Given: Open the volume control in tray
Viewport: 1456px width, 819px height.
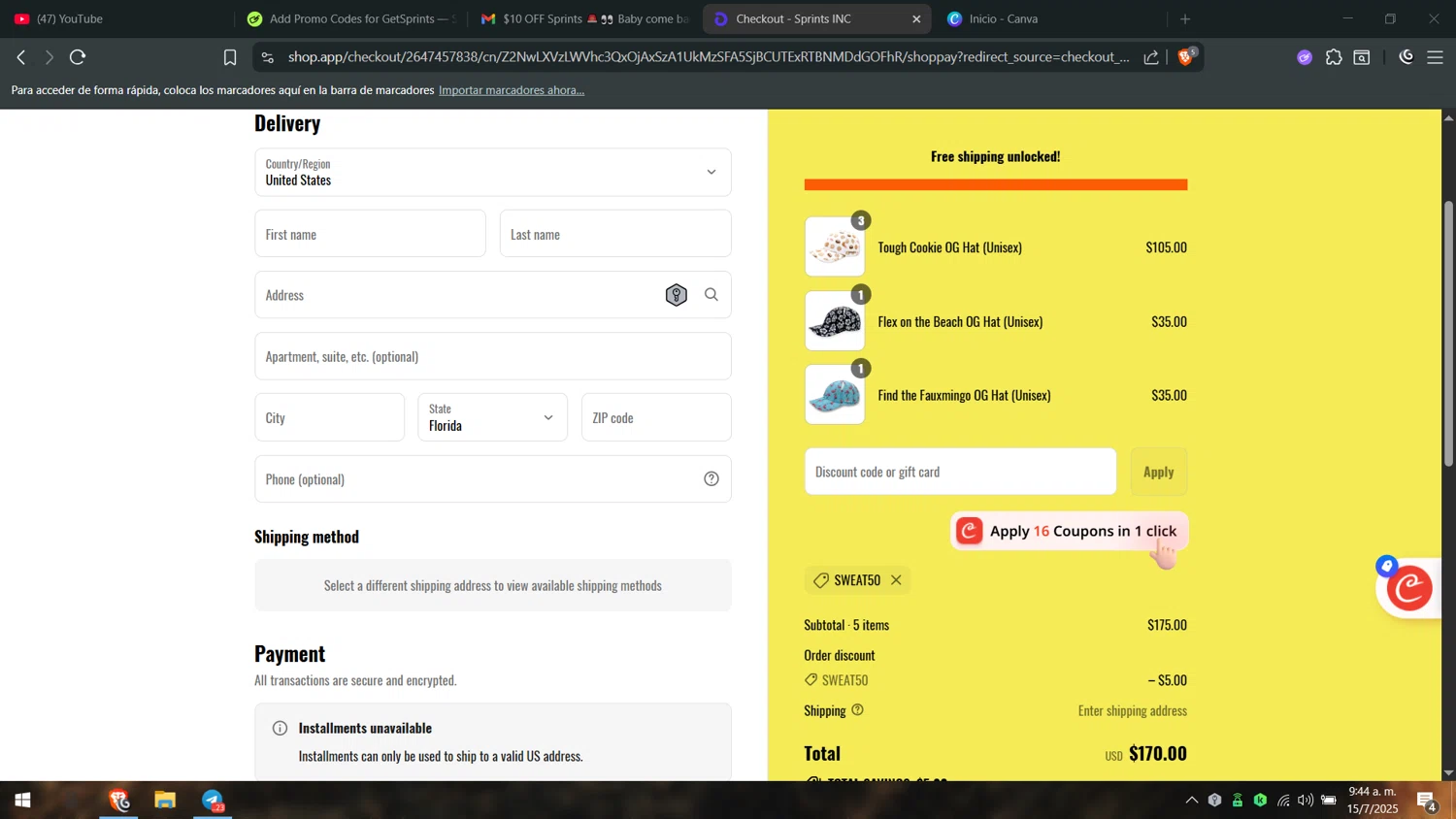Looking at the screenshot, I should tap(1306, 801).
